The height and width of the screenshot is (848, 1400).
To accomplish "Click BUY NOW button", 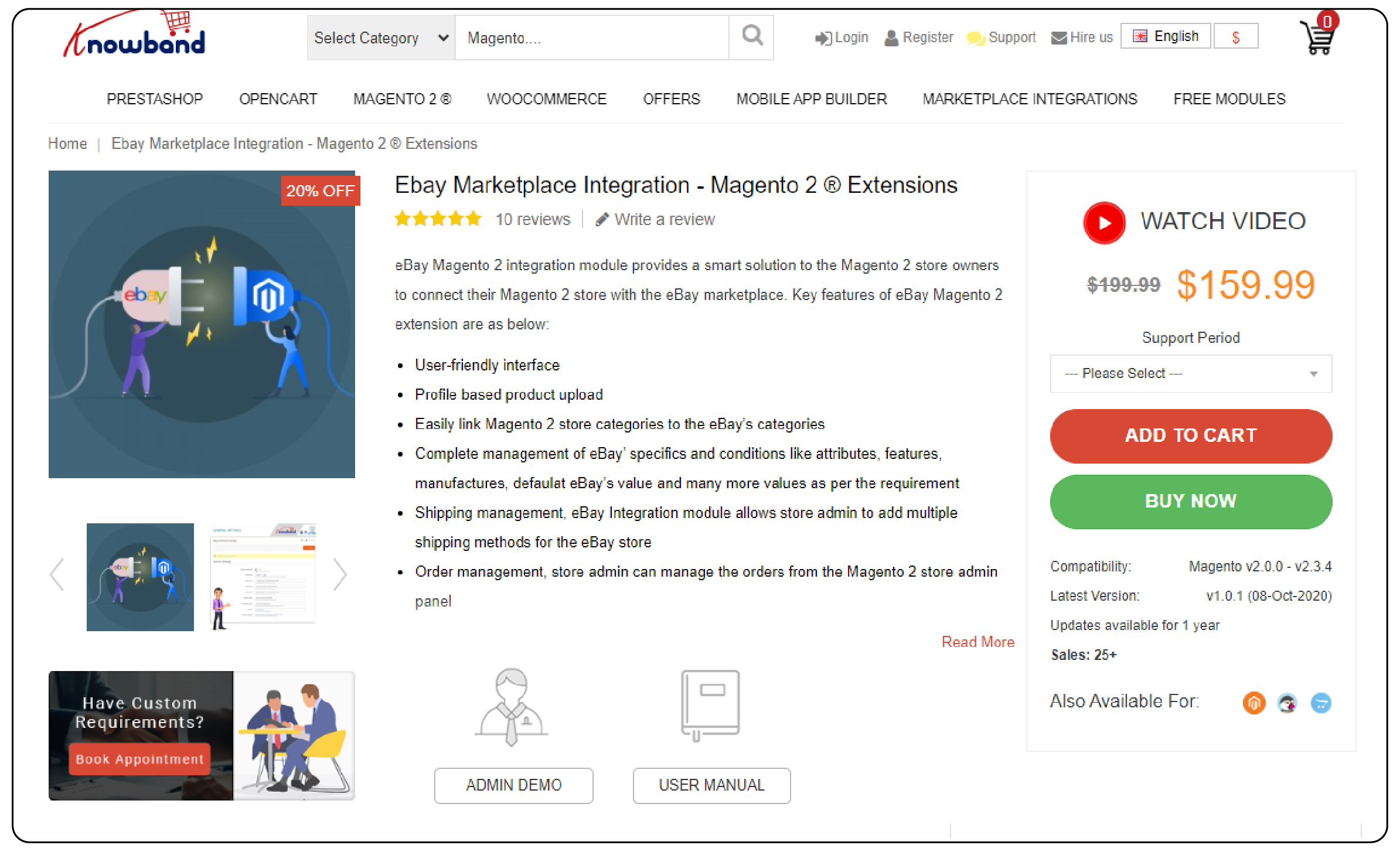I will [1190, 502].
